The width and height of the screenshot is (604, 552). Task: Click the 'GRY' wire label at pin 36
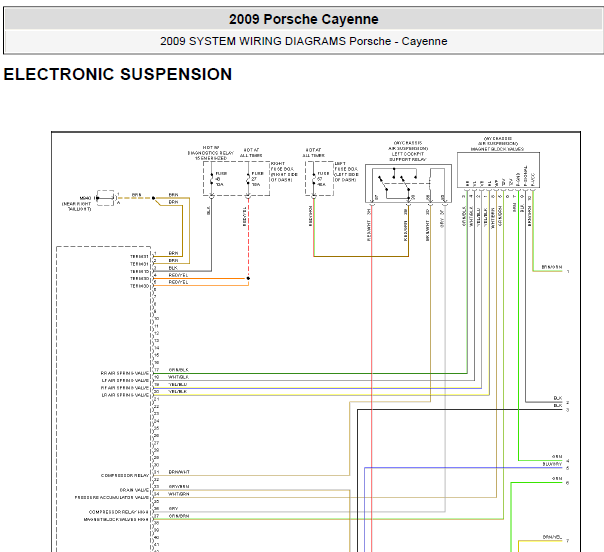pos(173,508)
